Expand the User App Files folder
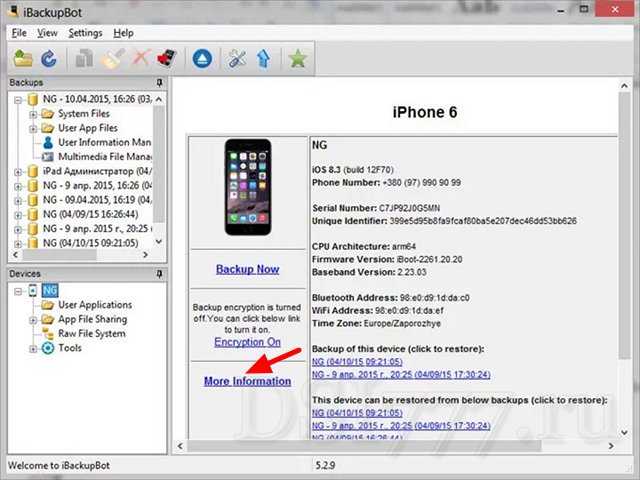 33,129
